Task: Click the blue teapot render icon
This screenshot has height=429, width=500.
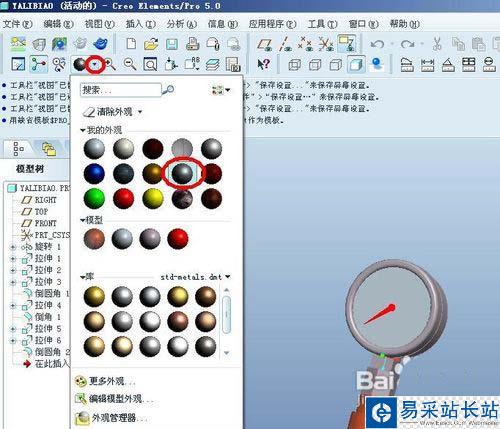Action: [x=100, y=44]
